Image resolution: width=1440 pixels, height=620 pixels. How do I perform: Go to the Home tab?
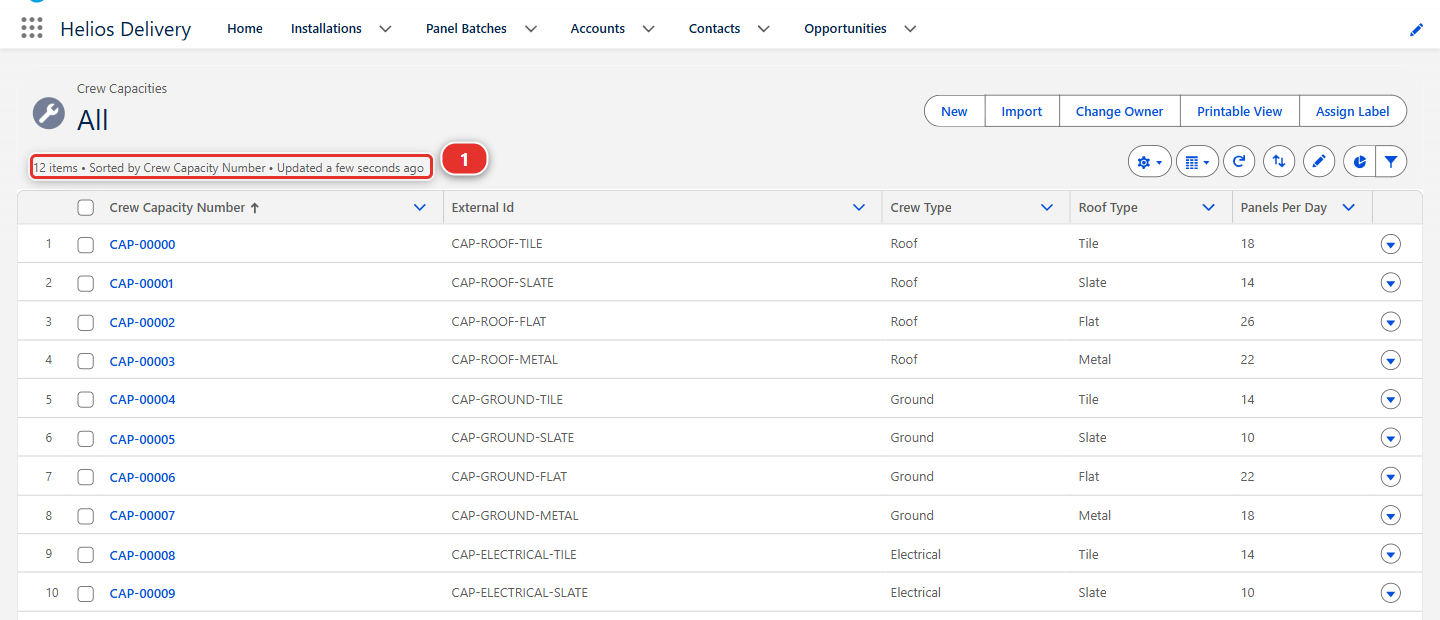click(x=245, y=29)
